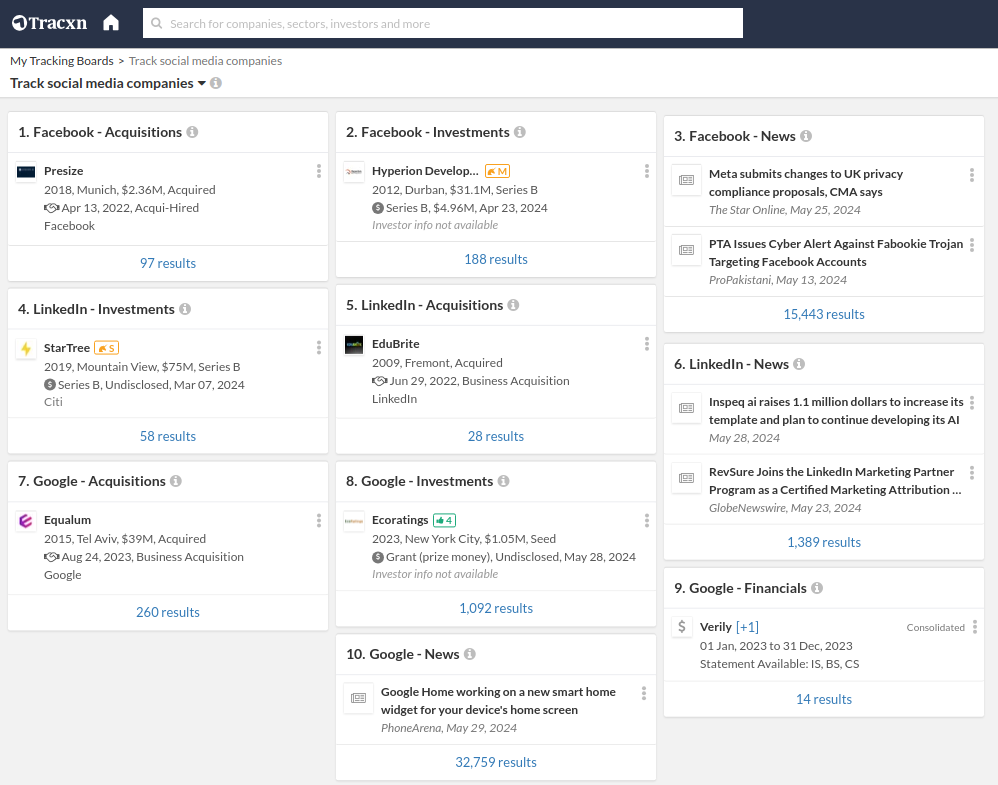Image resolution: width=998 pixels, height=785 pixels.
Task: Click the search magnifier icon
Action: (x=157, y=24)
